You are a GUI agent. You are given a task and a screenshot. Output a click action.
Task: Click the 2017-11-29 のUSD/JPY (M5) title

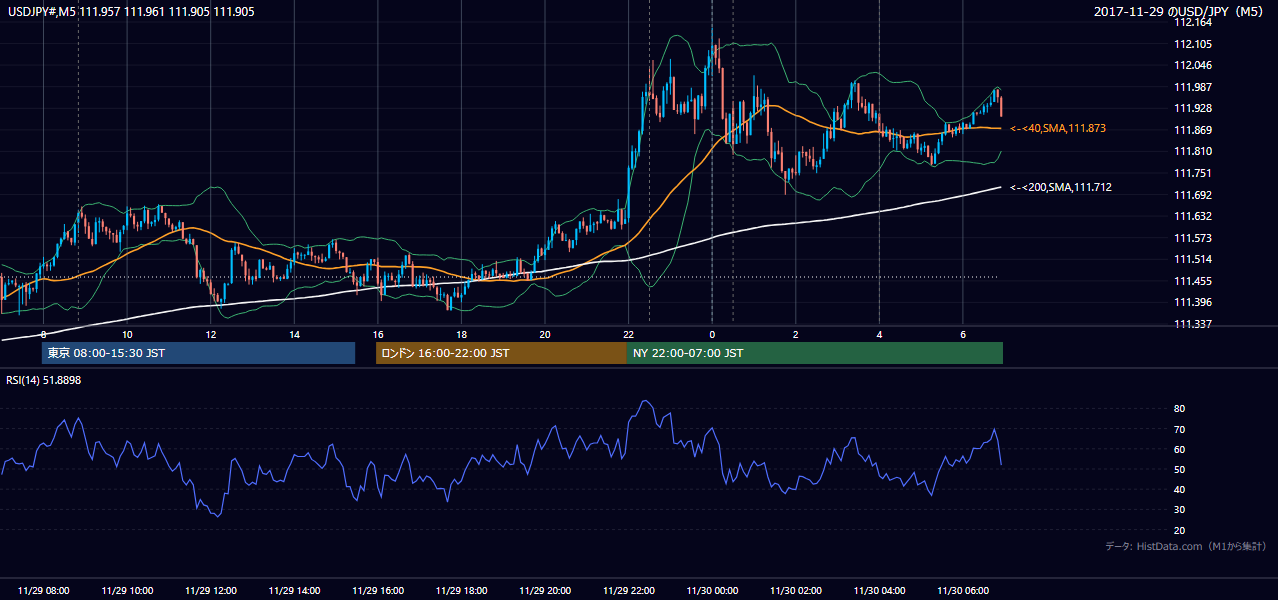click(1180, 11)
